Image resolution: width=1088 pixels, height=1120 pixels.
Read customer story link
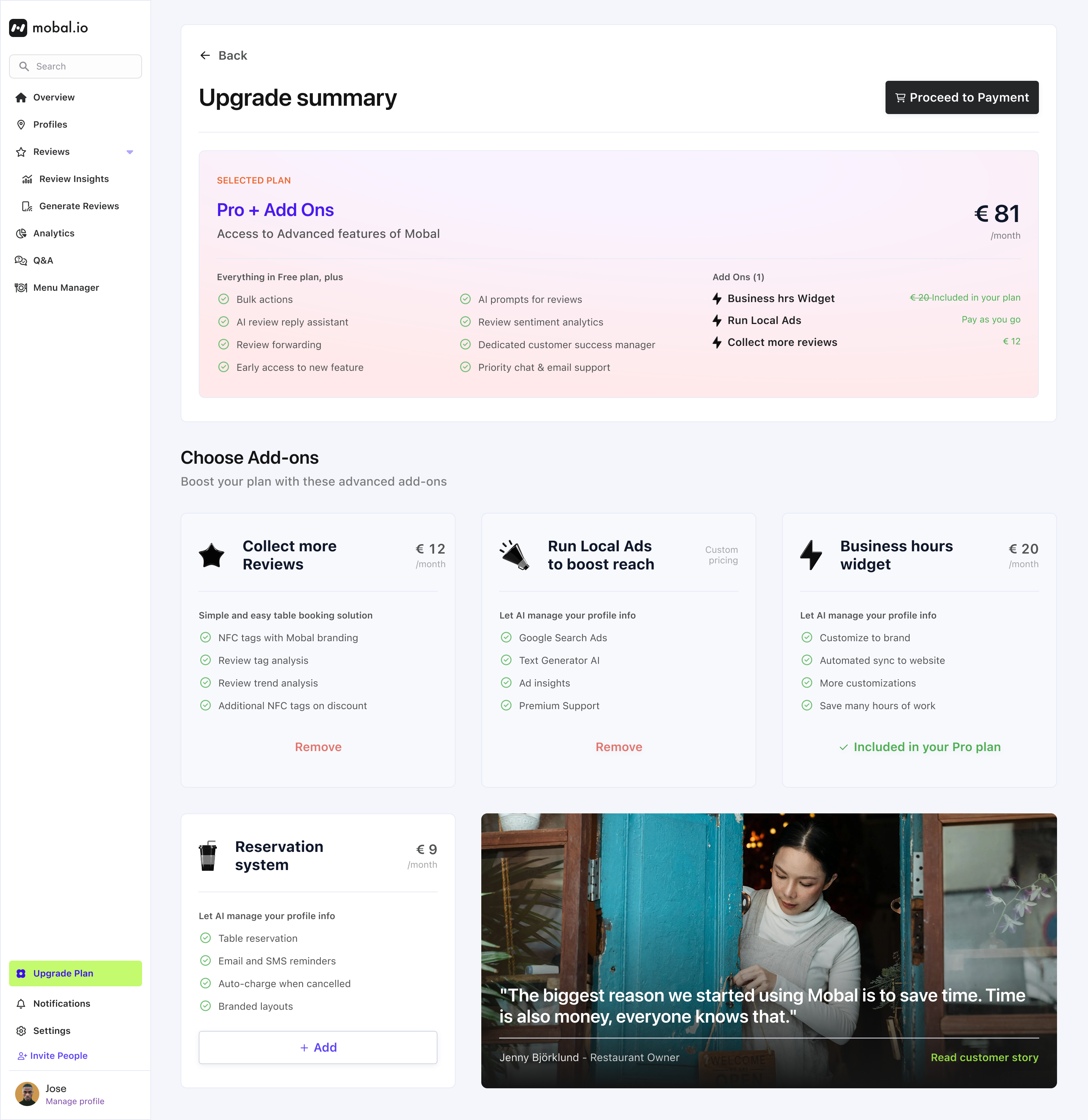pos(984,1058)
